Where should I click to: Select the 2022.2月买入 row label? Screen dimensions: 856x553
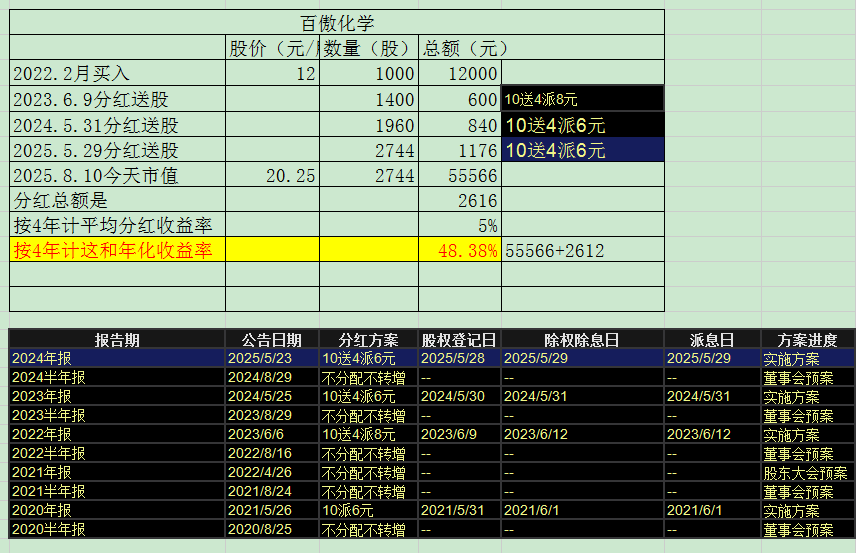click(117, 73)
